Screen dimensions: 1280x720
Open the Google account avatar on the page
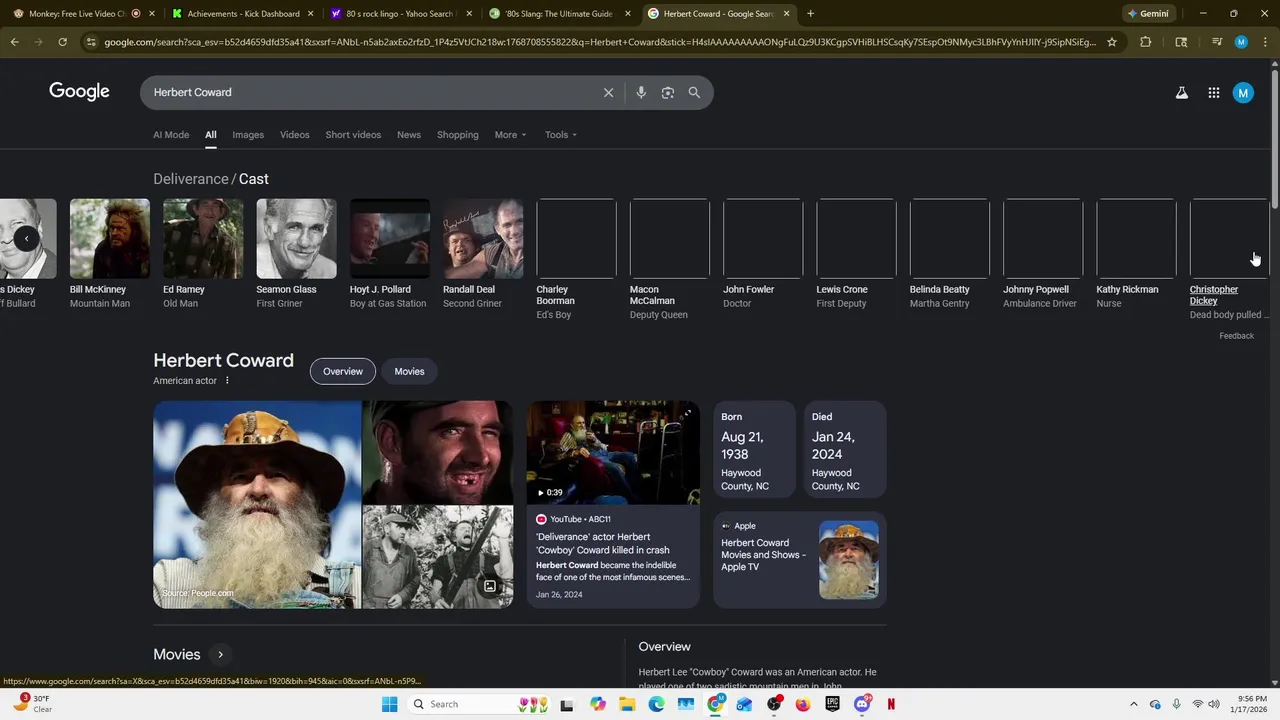(x=1243, y=92)
